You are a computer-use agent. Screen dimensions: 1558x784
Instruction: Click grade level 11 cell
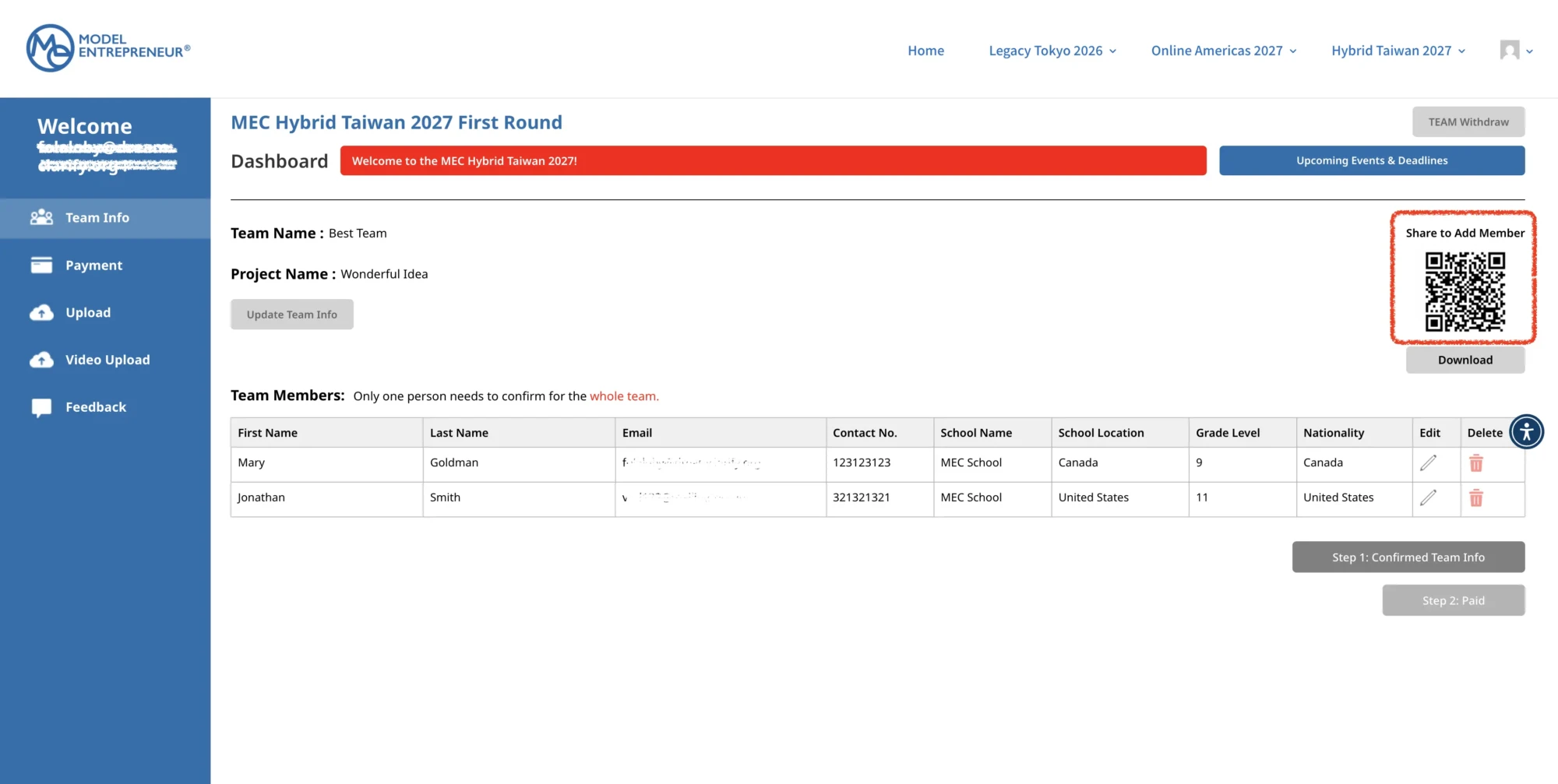[x=1243, y=497]
